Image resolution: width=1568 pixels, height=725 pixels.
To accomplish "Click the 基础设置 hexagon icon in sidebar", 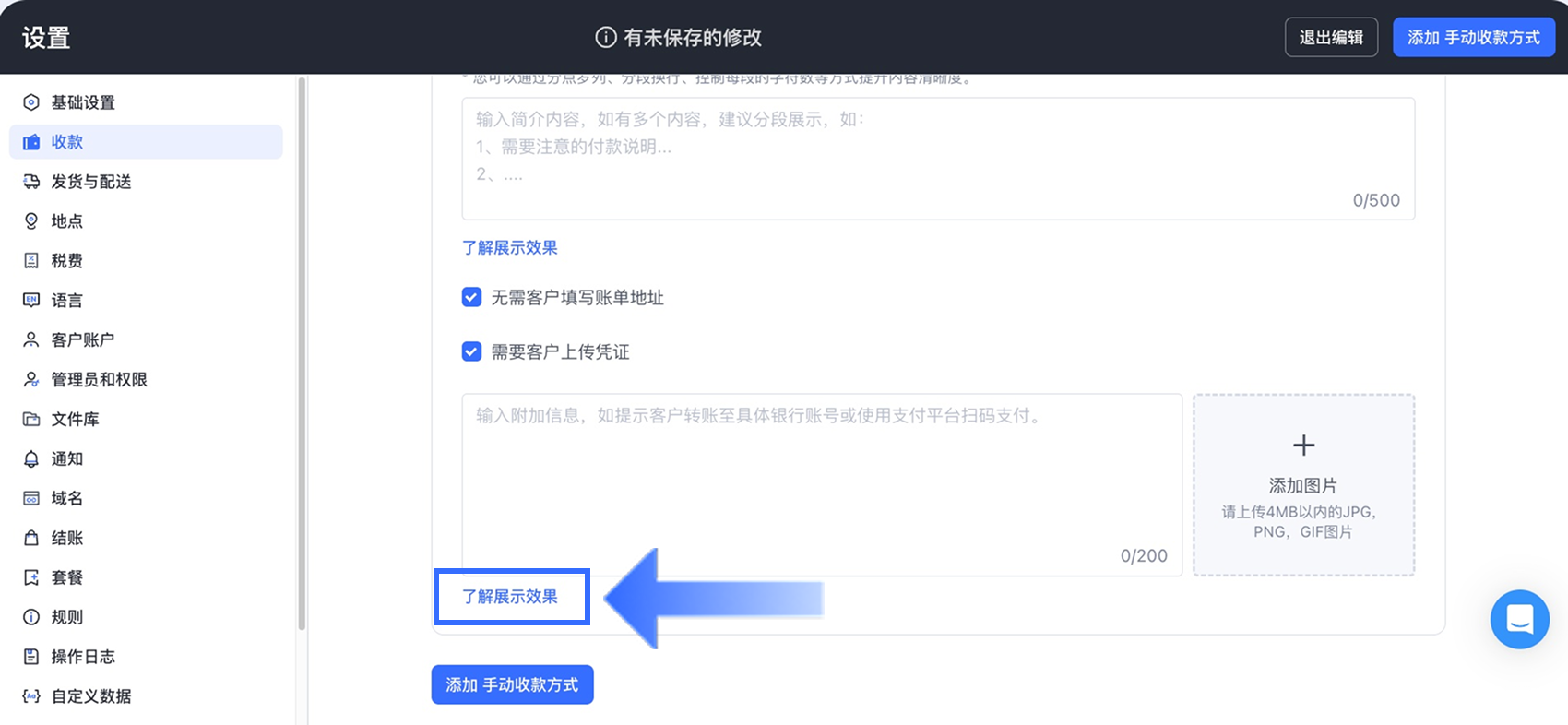I will coord(31,102).
